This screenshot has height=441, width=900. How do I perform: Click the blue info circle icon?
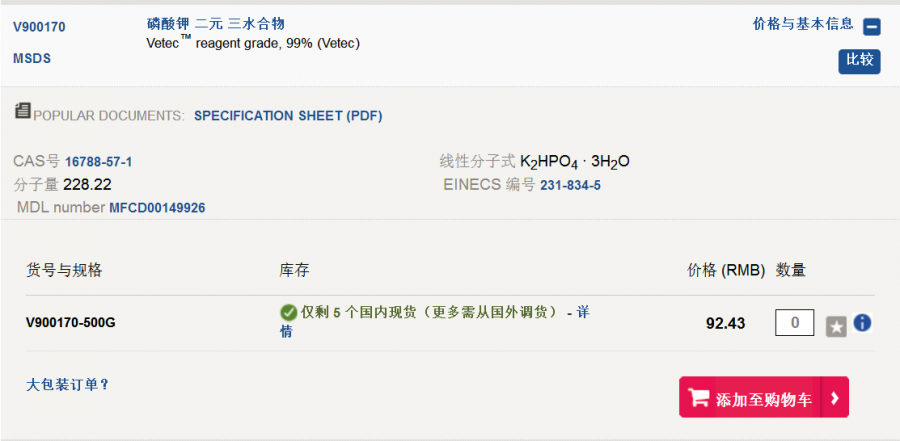click(862, 323)
